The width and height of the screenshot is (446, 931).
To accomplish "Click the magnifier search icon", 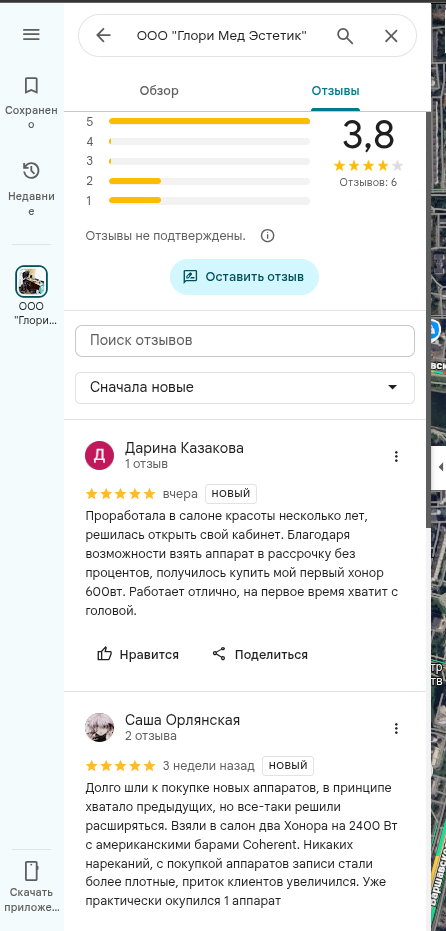I will click(x=345, y=36).
